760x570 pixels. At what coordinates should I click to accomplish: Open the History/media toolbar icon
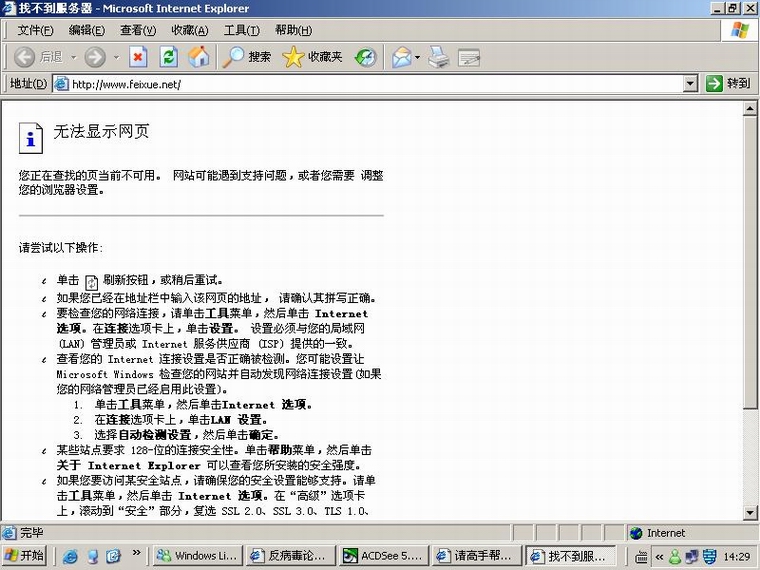click(x=365, y=57)
